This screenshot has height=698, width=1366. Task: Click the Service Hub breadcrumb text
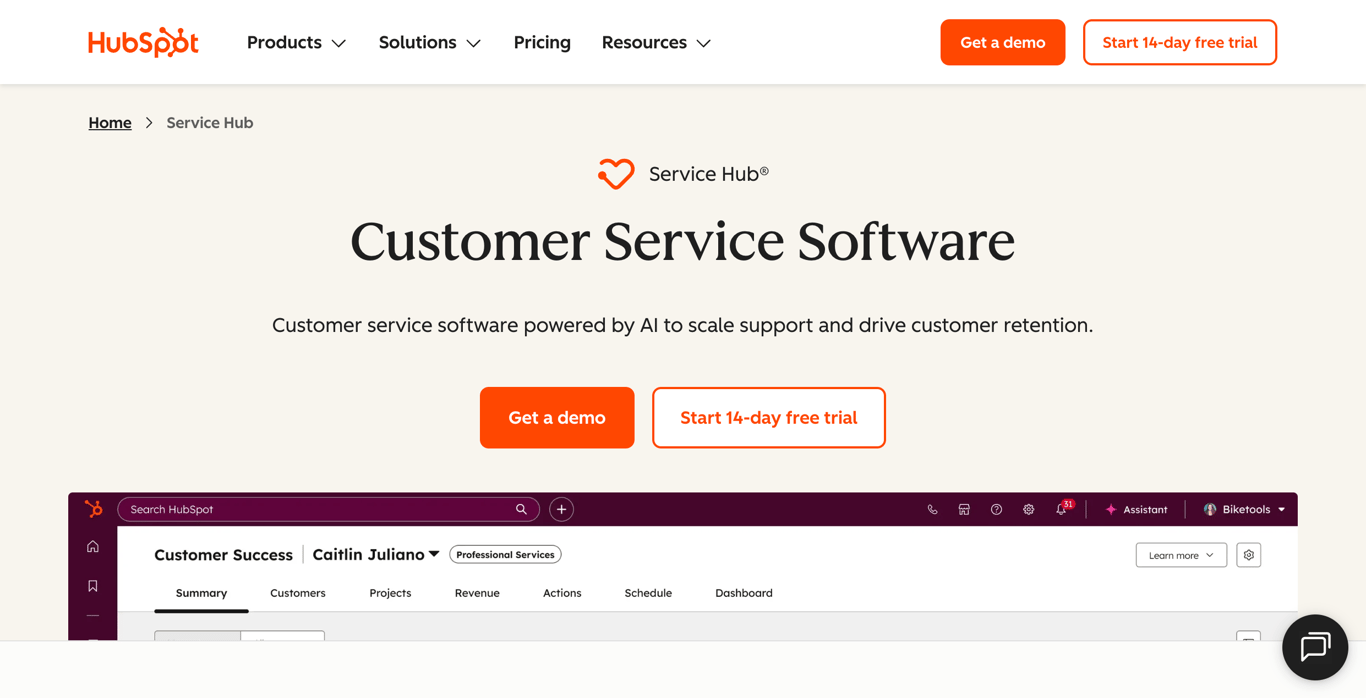[210, 123]
